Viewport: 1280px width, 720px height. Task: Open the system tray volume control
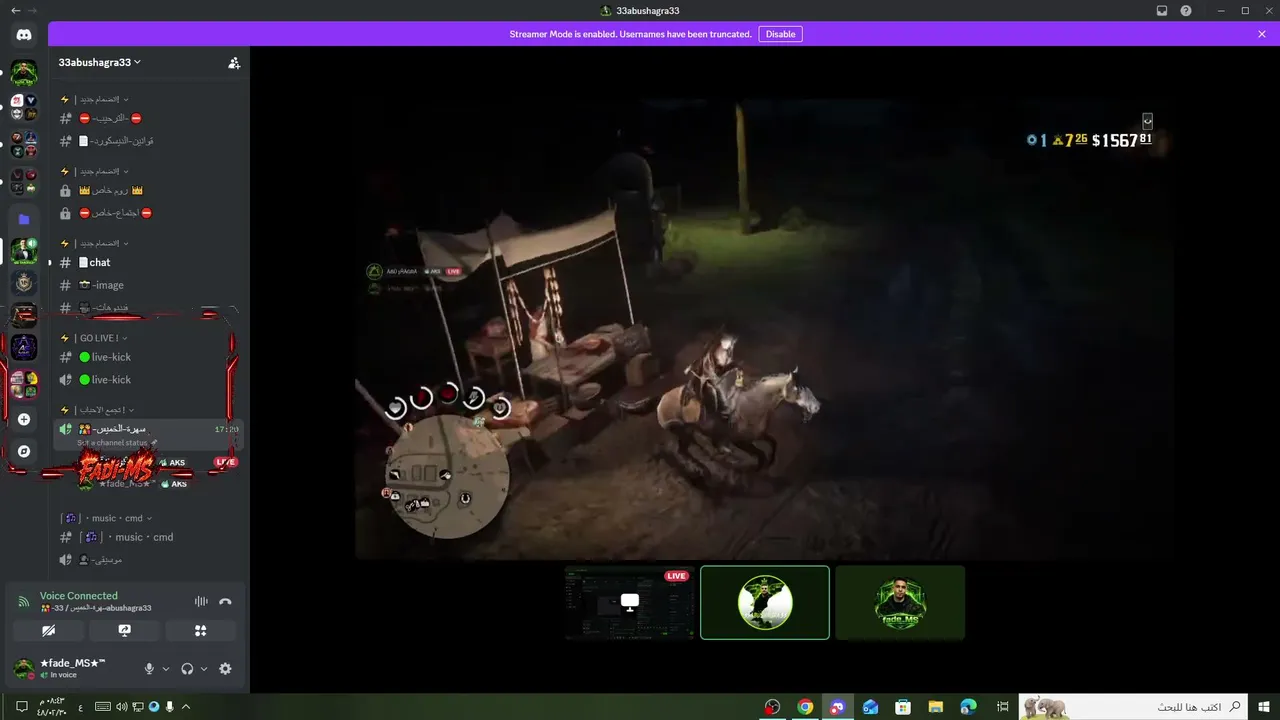click(121, 707)
